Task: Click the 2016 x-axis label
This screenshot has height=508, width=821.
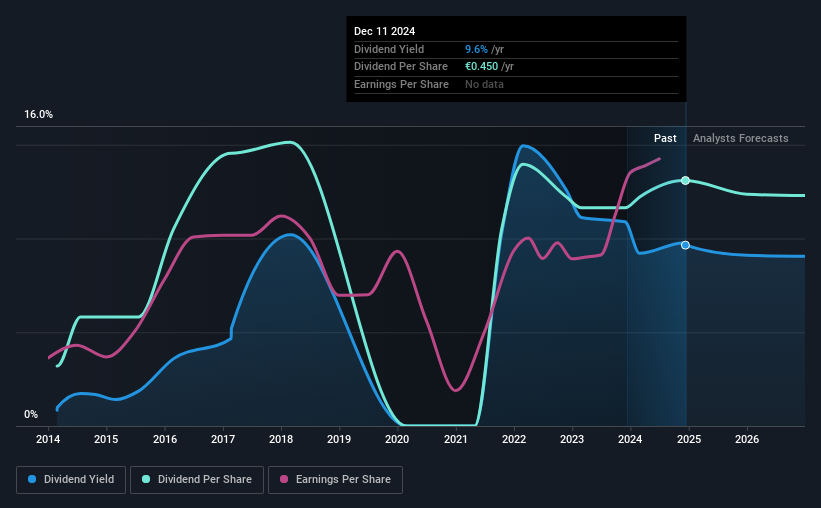Action: coord(165,439)
